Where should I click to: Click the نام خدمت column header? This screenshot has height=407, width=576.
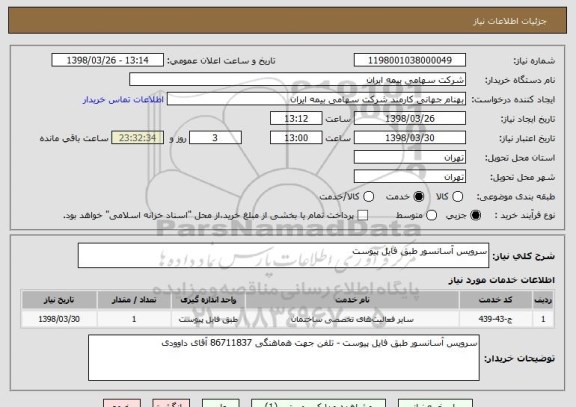352,300
